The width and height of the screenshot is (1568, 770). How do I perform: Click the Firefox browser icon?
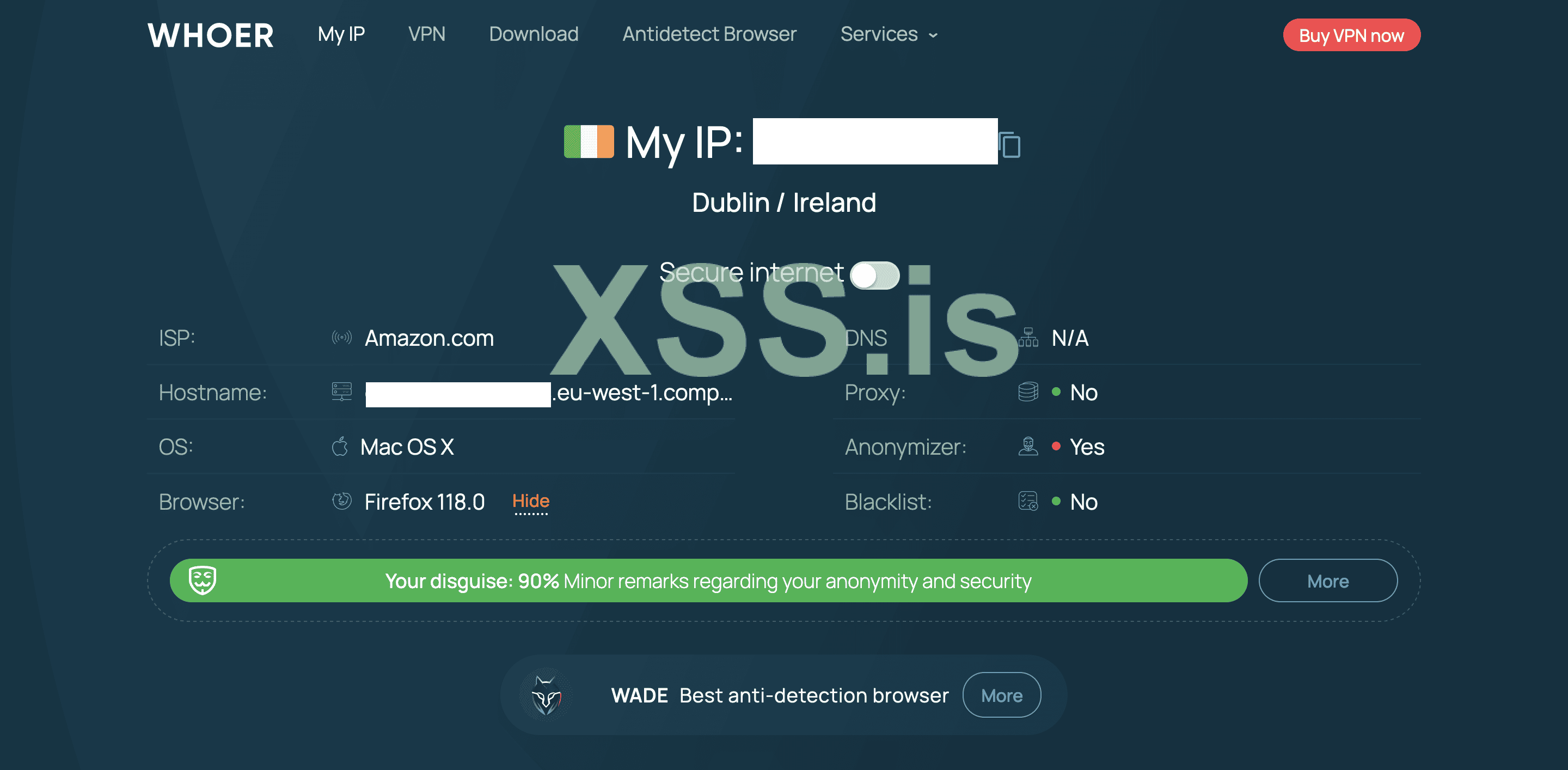coord(341,501)
